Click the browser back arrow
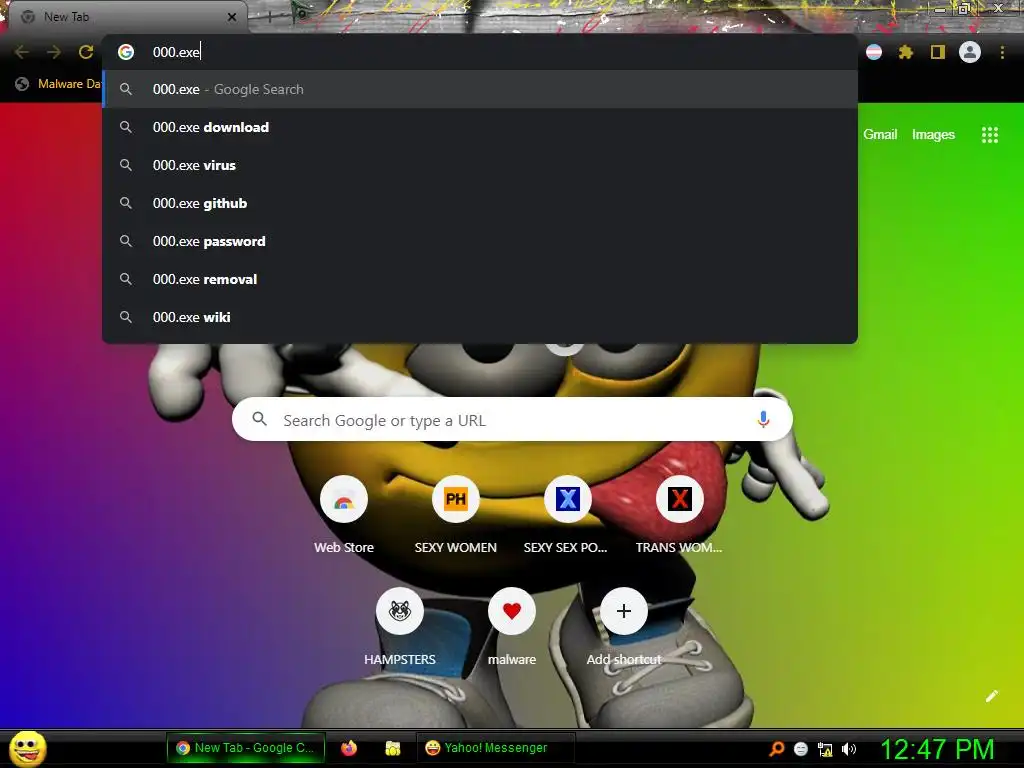Image resolution: width=1024 pixels, height=768 pixels. pos(22,52)
